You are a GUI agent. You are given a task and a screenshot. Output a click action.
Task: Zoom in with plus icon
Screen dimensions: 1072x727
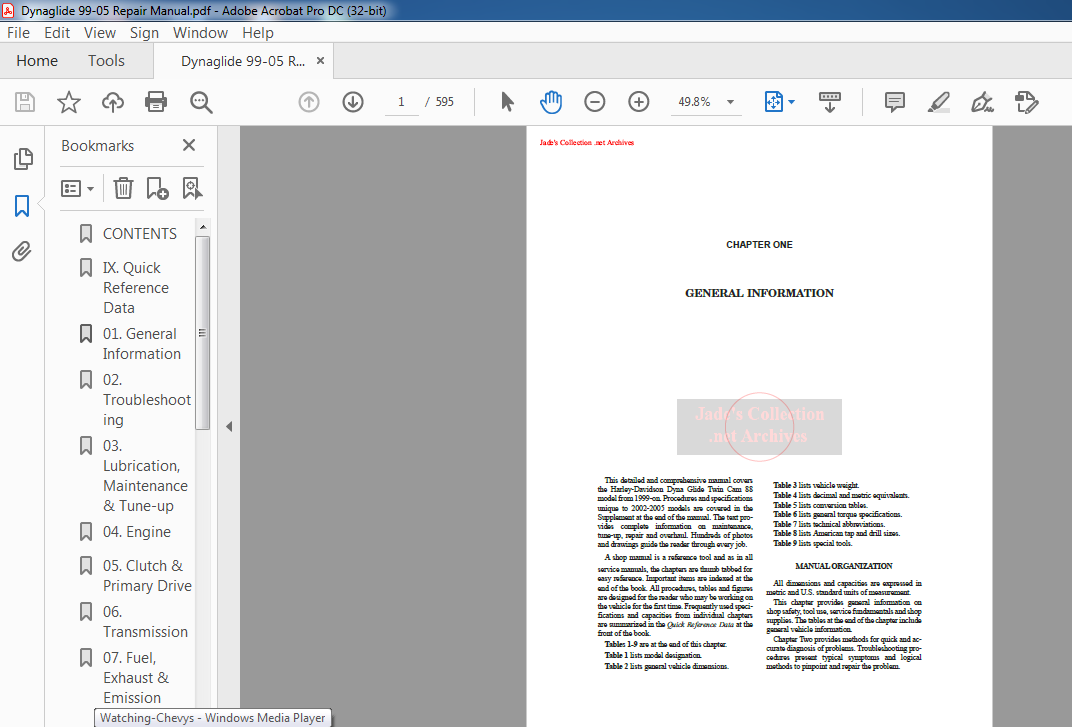639,102
